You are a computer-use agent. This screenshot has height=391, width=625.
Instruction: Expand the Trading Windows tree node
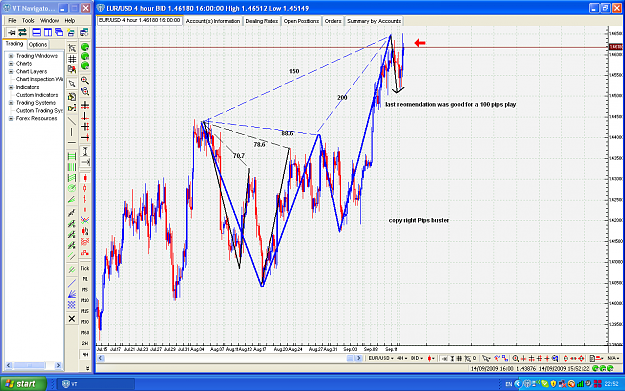tap(11, 56)
